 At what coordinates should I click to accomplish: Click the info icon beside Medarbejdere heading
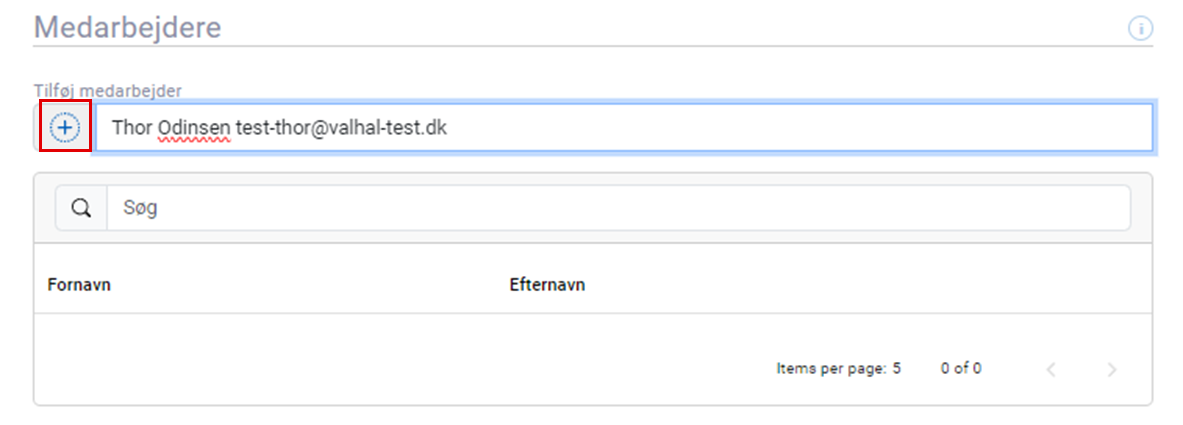[x=1140, y=28]
